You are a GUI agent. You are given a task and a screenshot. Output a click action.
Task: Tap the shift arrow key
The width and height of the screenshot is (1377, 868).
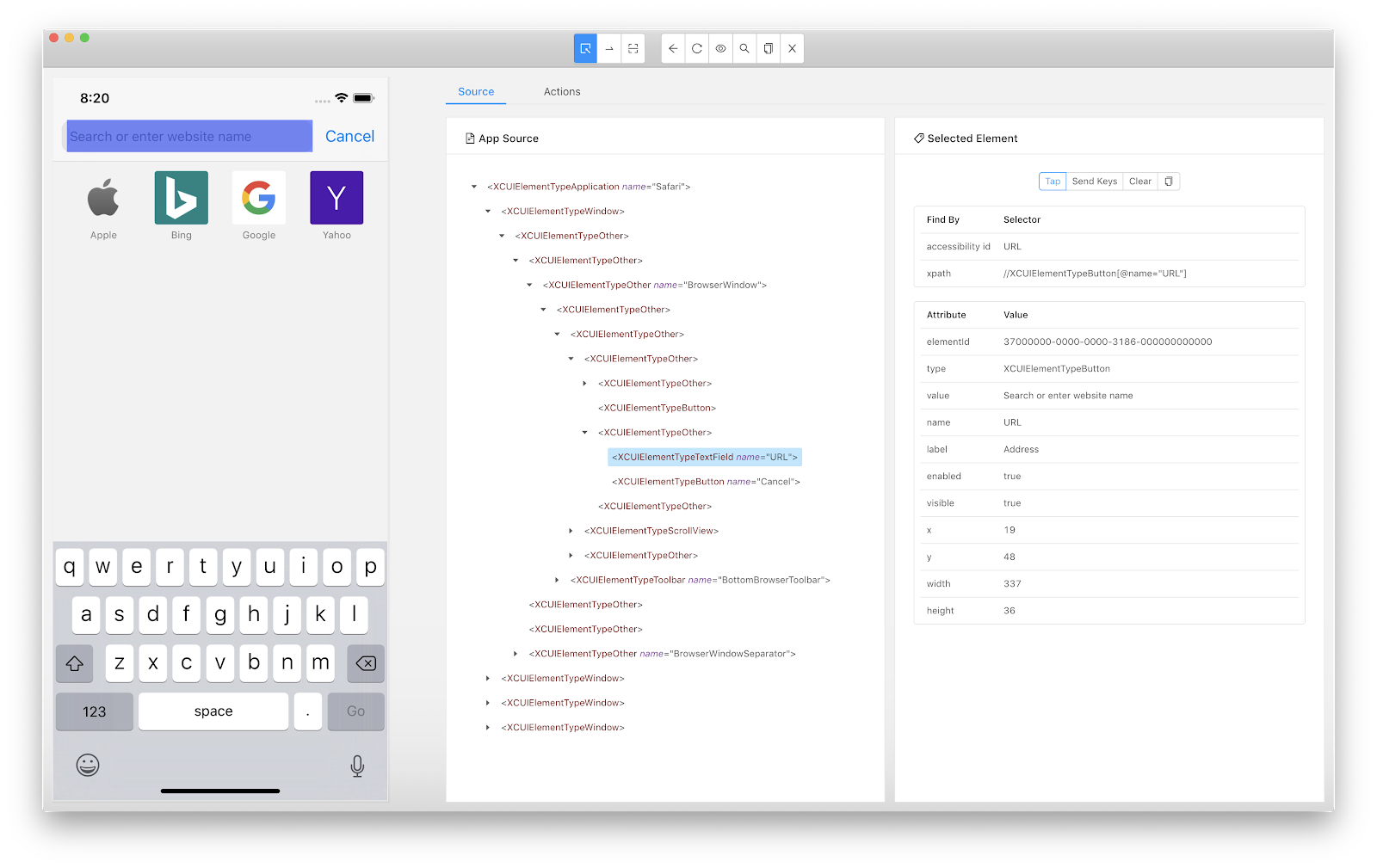(x=74, y=663)
